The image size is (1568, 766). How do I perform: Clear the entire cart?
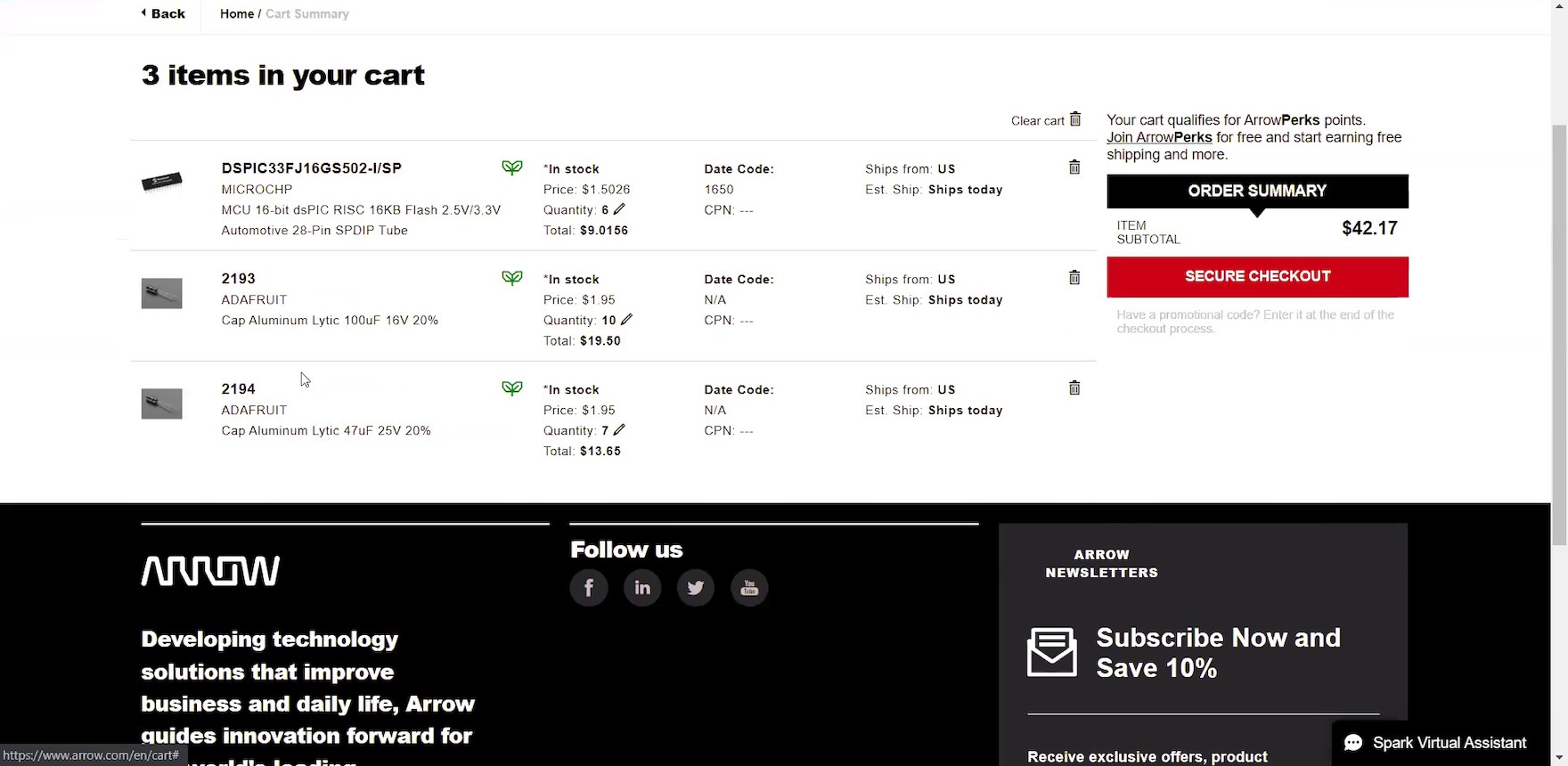click(x=1046, y=120)
